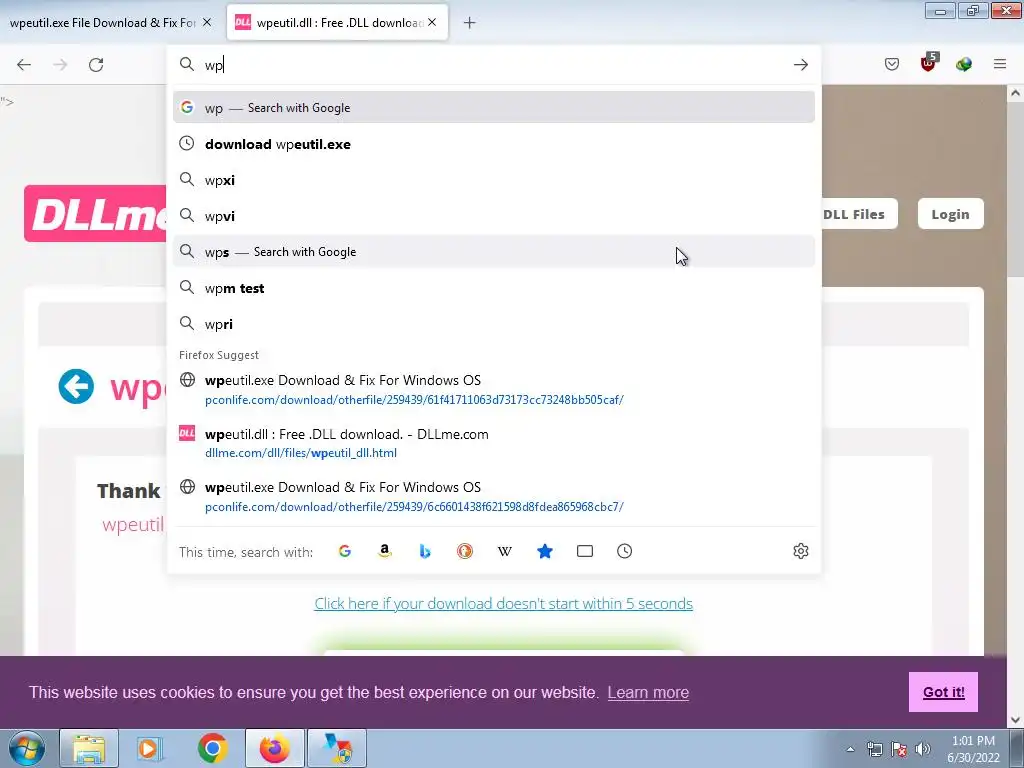Choose 'wp — Search with Google' suggestion
This screenshot has width=1024, height=768.
coord(494,107)
